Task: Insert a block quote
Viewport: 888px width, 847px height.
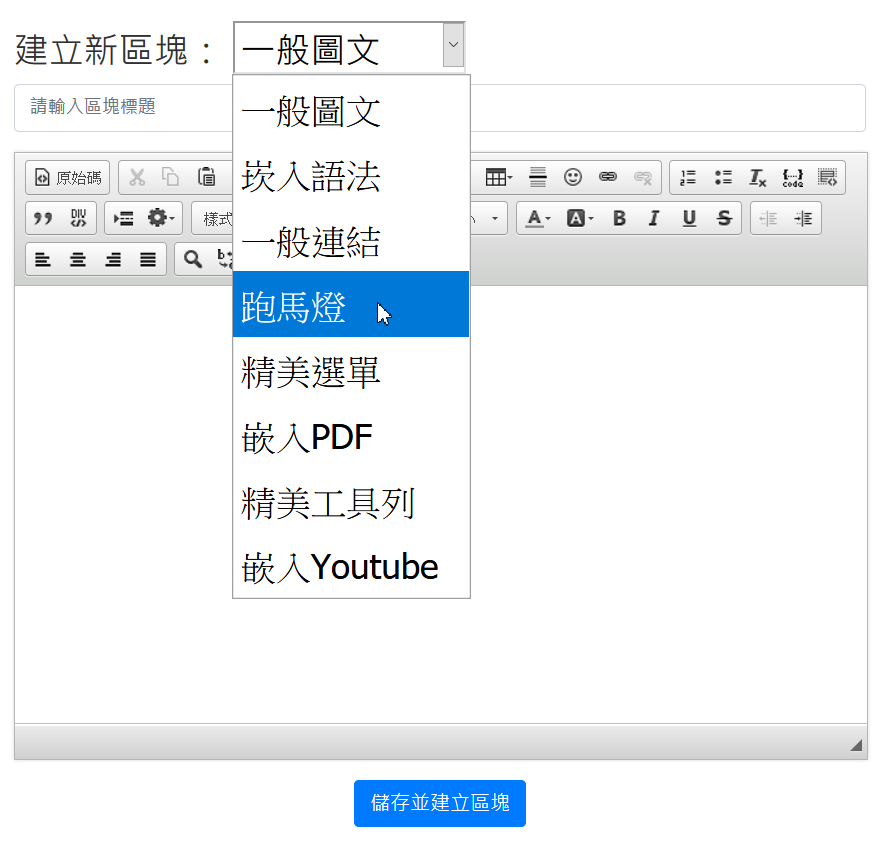Action: [x=43, y=218]
